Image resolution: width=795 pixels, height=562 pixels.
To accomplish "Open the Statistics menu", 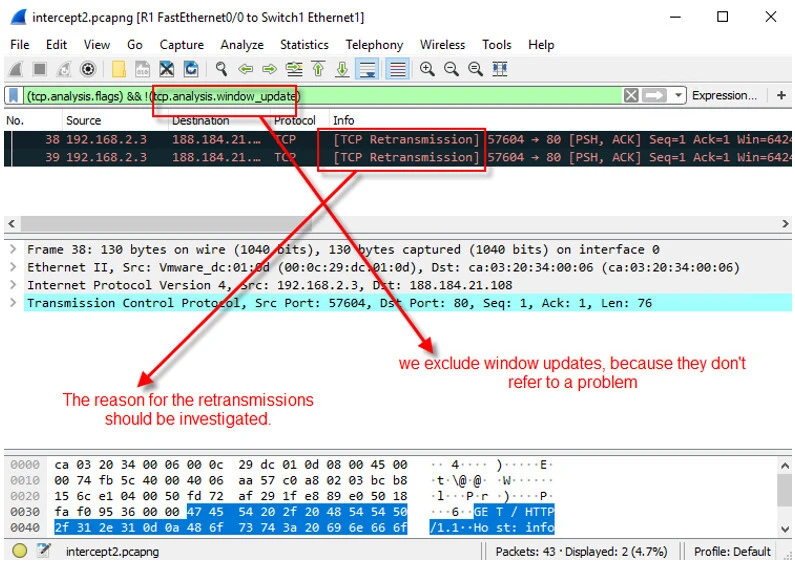I will 304,45.
